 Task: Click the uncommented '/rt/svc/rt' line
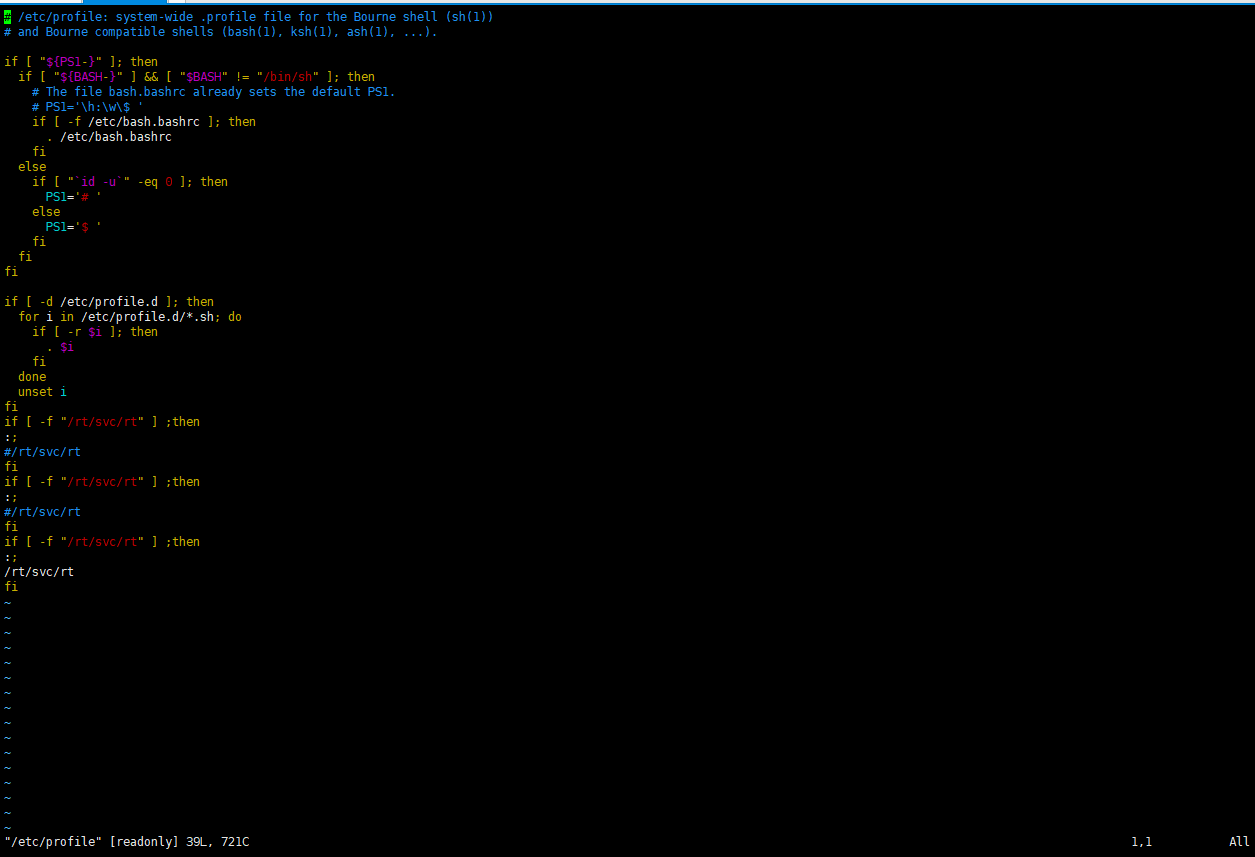(x=39, y=572)
